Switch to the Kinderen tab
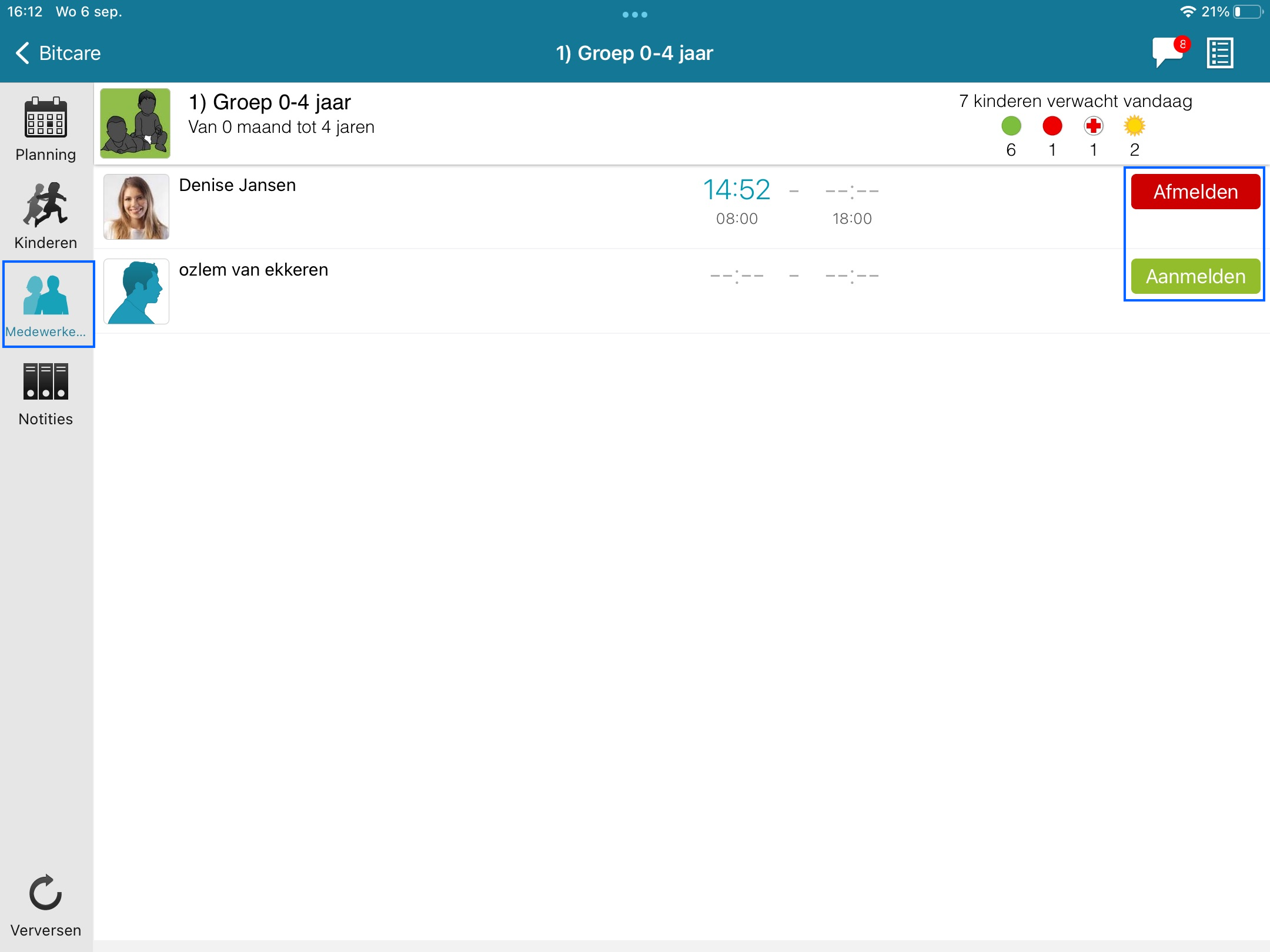The image size is (1270, 952). coord(46,216)
